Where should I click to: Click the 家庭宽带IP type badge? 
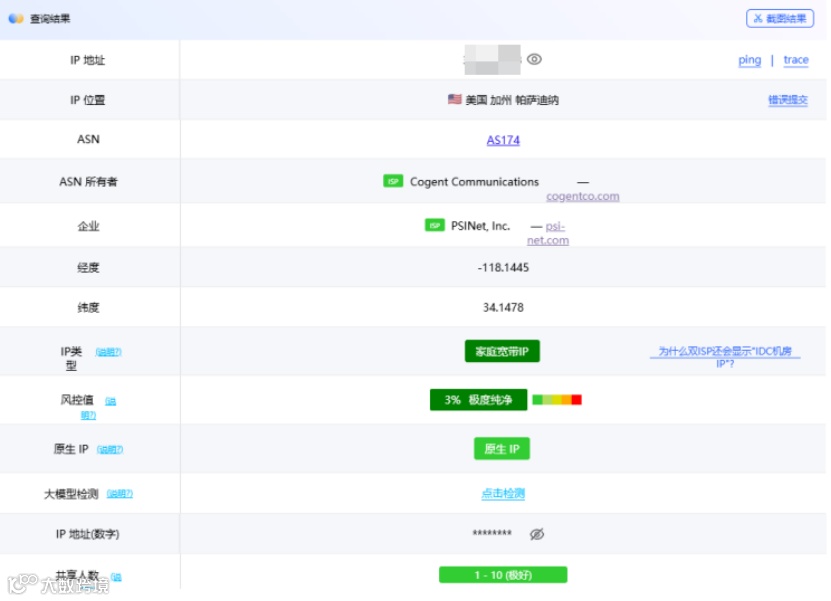[502, 351]
